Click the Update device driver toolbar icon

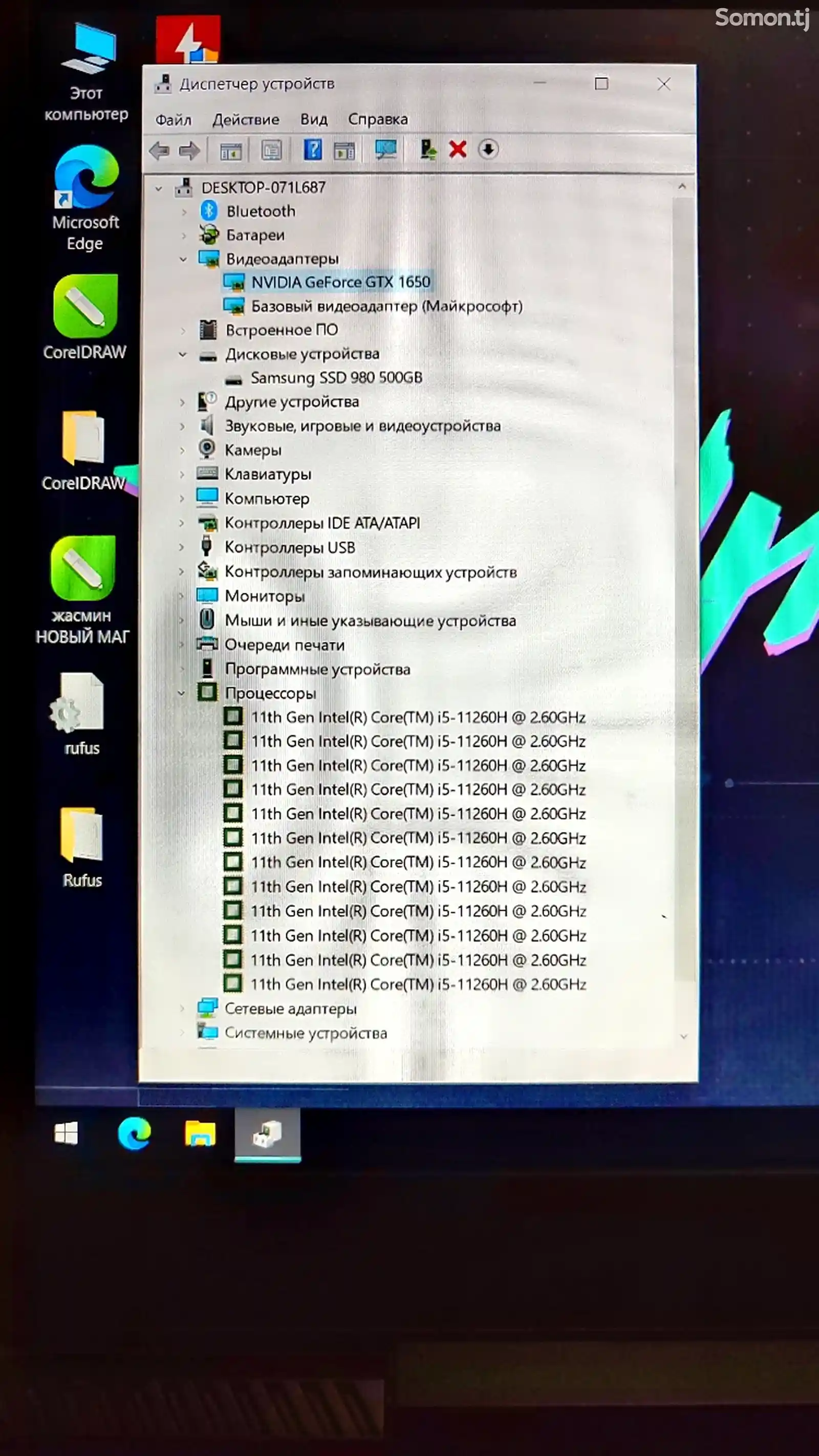coord(428,150)
